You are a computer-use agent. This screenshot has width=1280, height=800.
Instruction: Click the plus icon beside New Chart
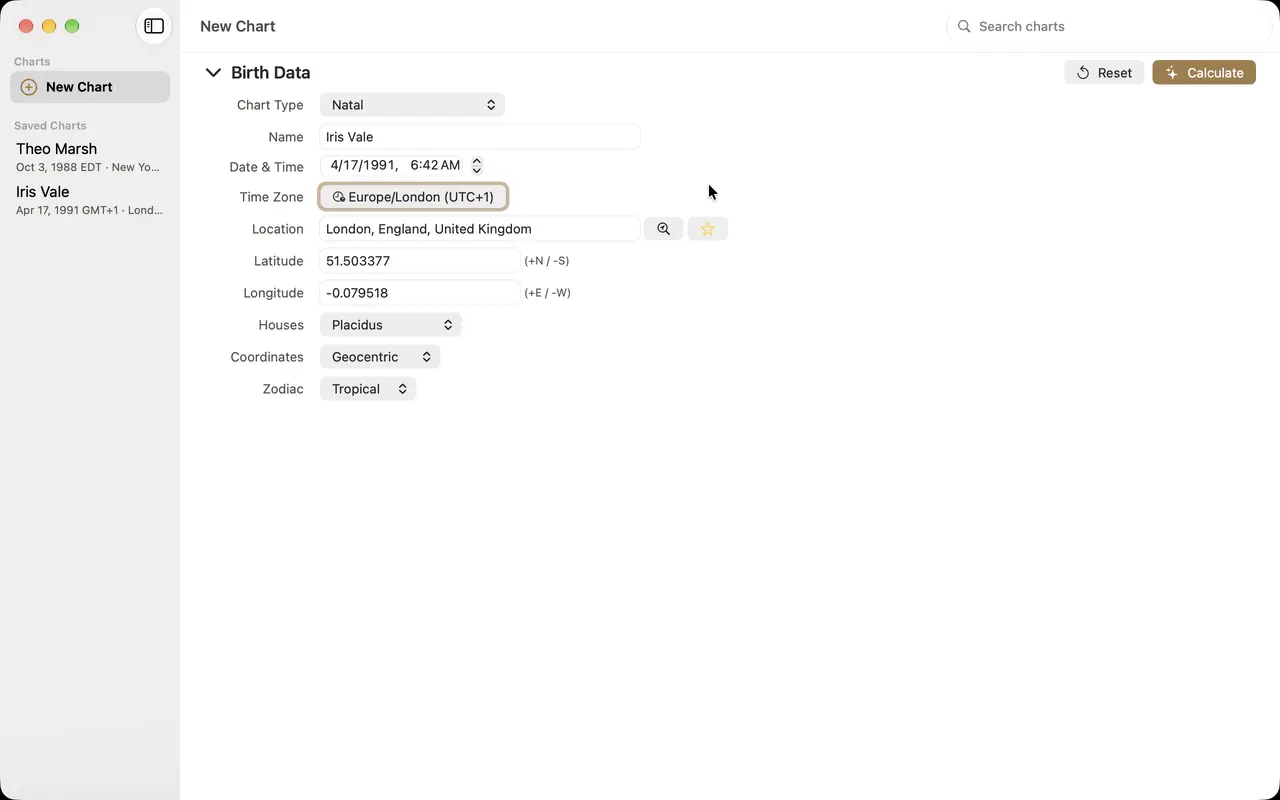click(29, 87)
